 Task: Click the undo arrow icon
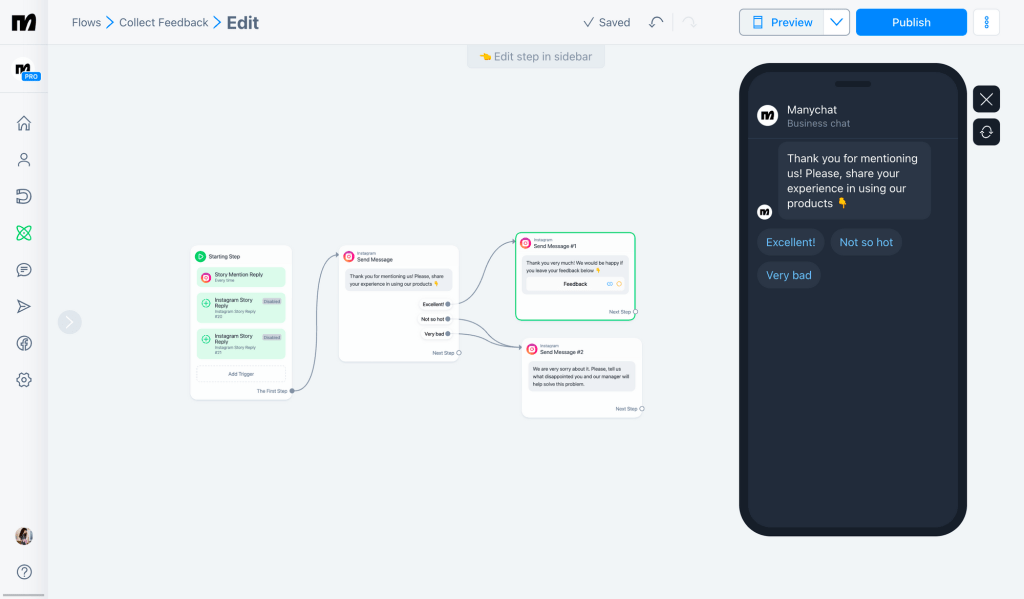(x=656, y=22)
